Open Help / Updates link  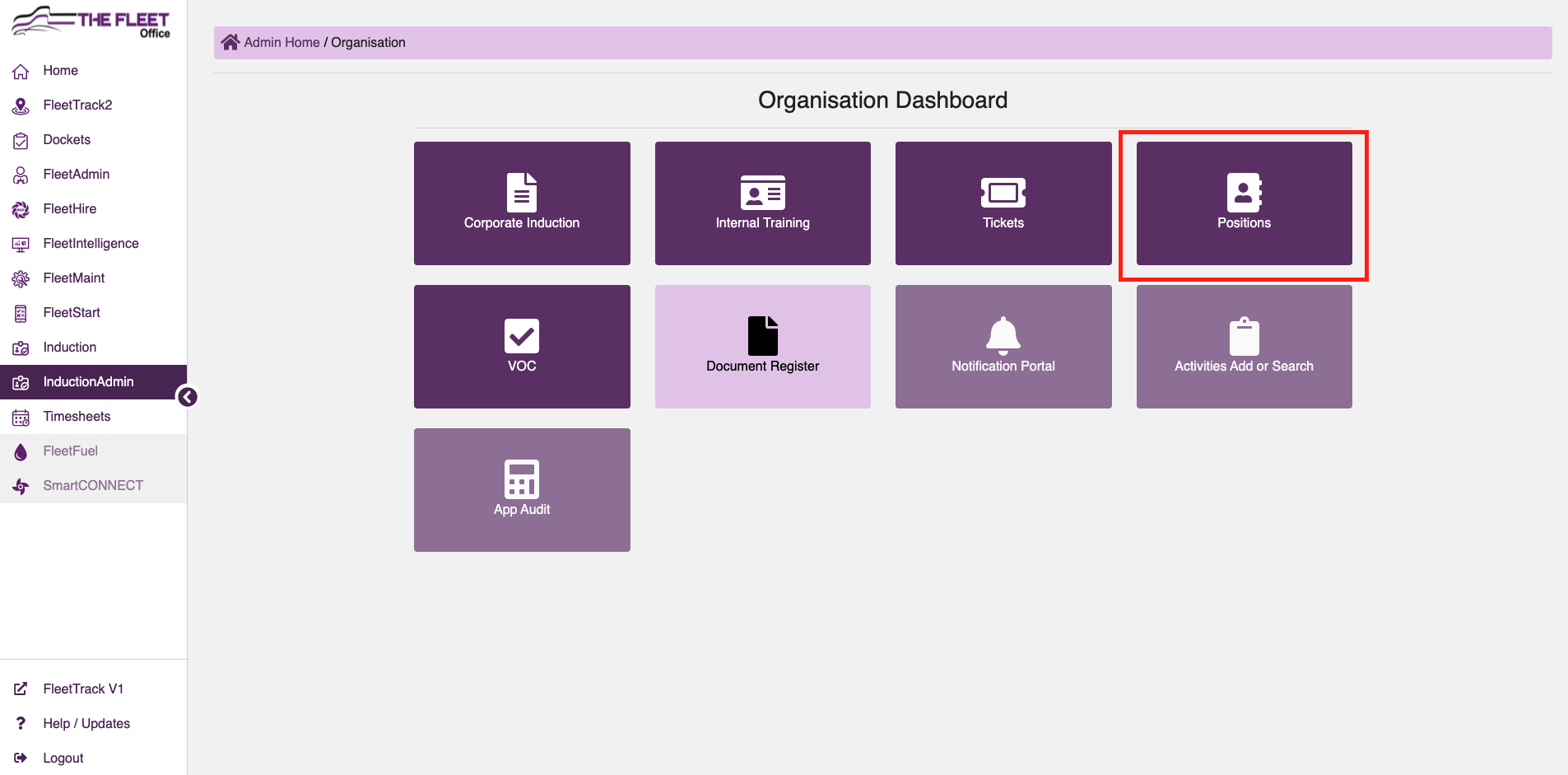[x=93, y=723]
